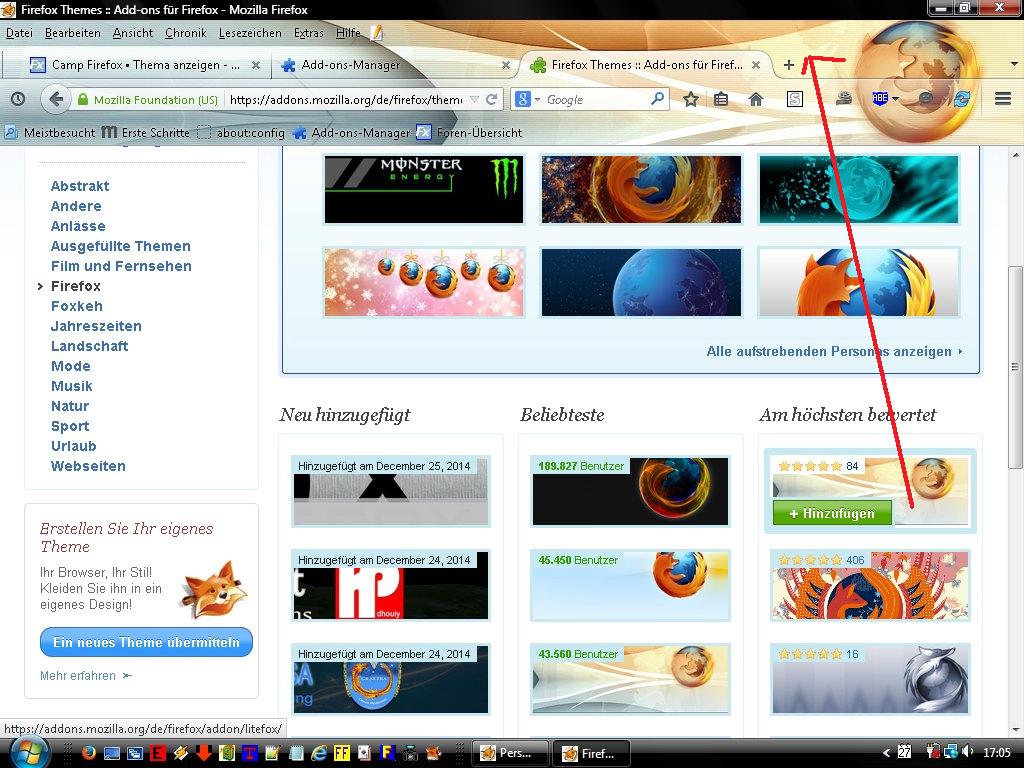Open the Chronik menu
Screen dimensions: 1024x768
coord(185,33)
